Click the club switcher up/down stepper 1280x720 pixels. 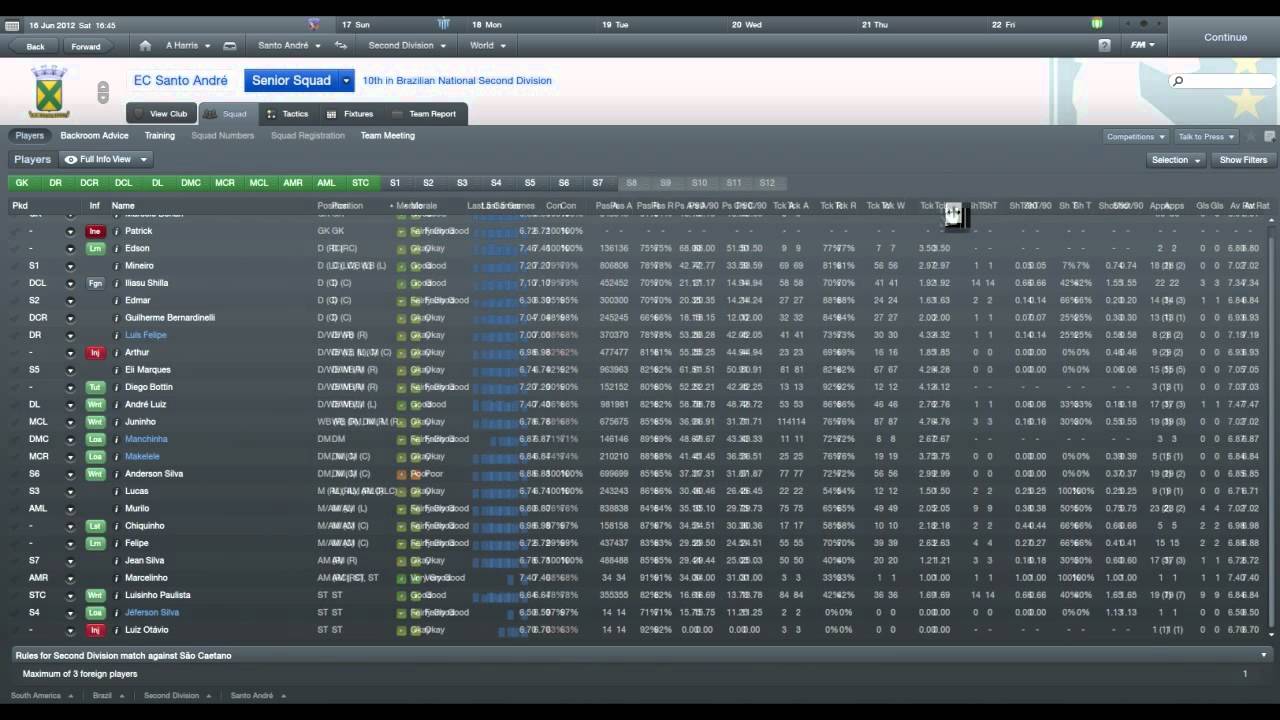click(x=102, y=92)
